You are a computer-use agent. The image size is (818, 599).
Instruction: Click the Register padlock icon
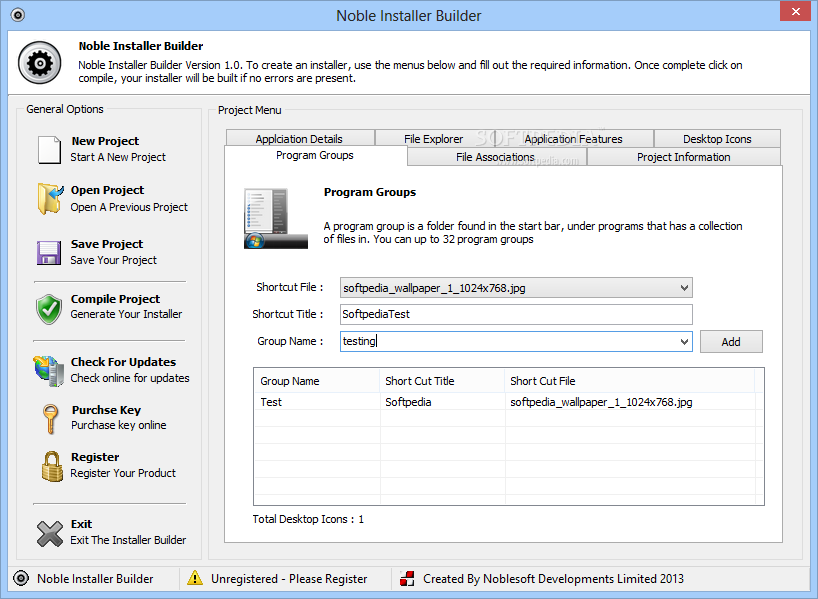click(x=52, y=466)
